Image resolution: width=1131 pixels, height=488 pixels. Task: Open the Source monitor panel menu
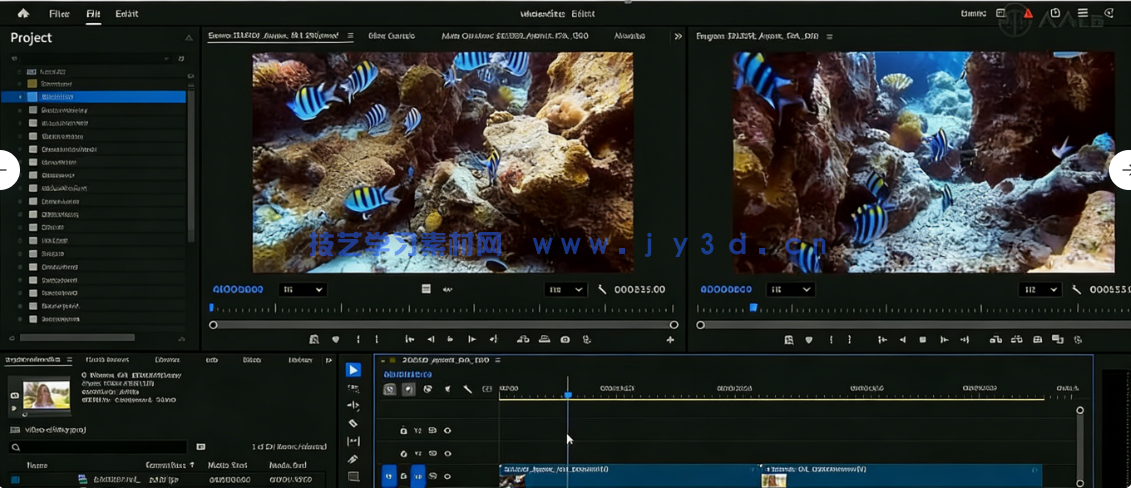click(x=351, y=35)
